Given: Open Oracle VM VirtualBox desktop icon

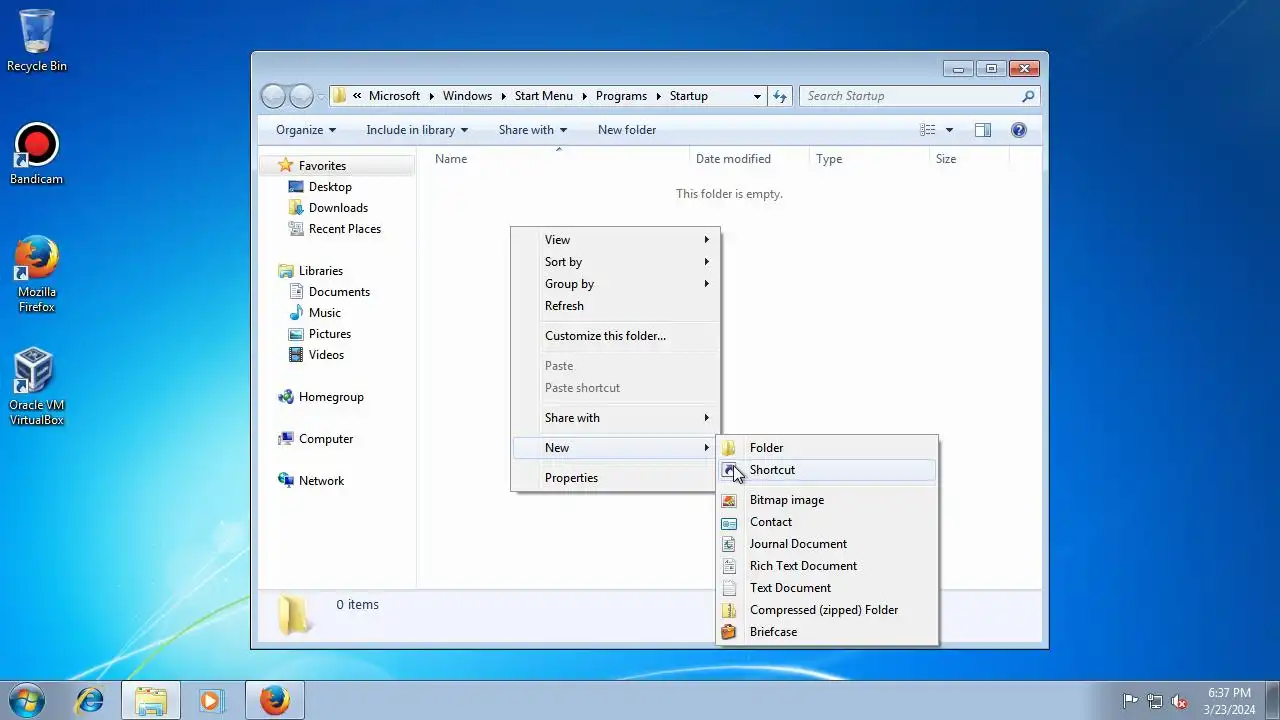Looking at the screenshot, I should click(x=36, y=386).
